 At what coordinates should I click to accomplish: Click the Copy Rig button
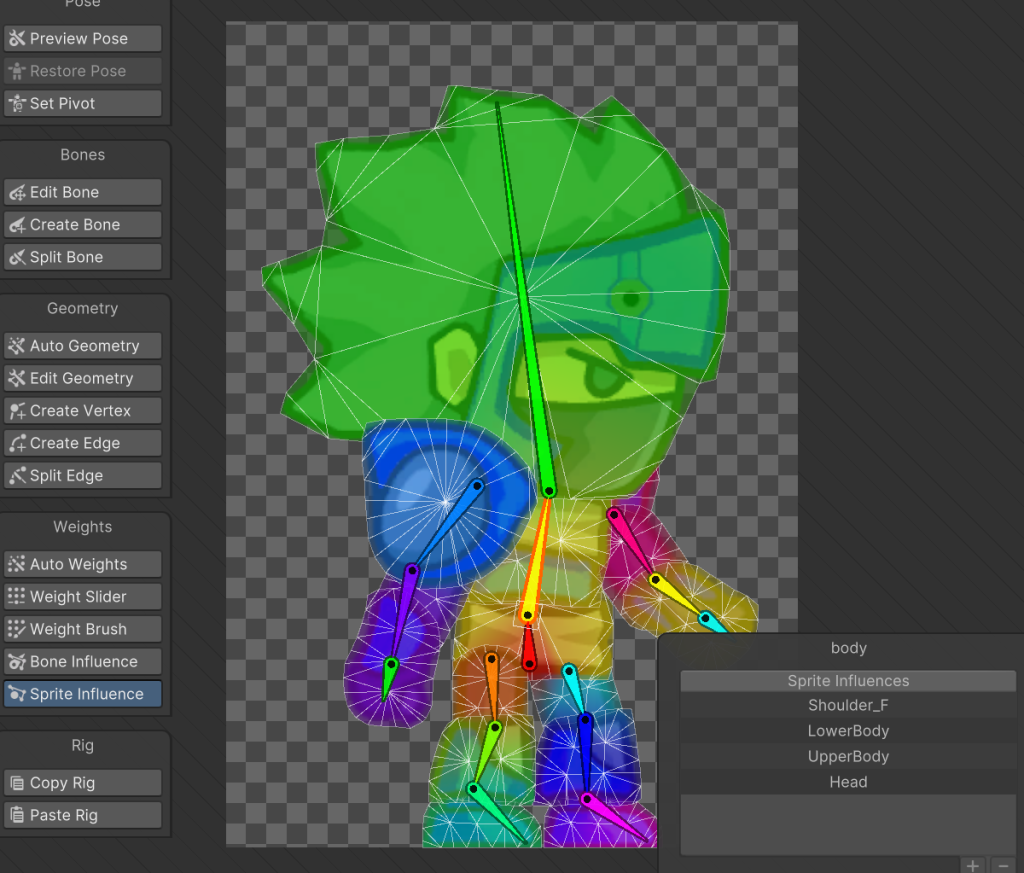click(x=82, y=783)
